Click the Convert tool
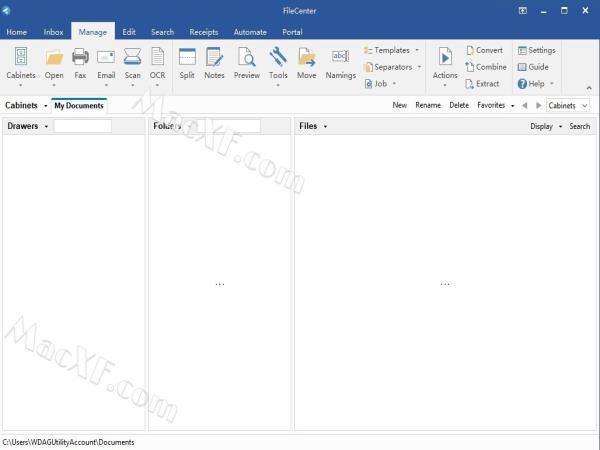The width and height of the screenshot is (600, 450). 484,50
